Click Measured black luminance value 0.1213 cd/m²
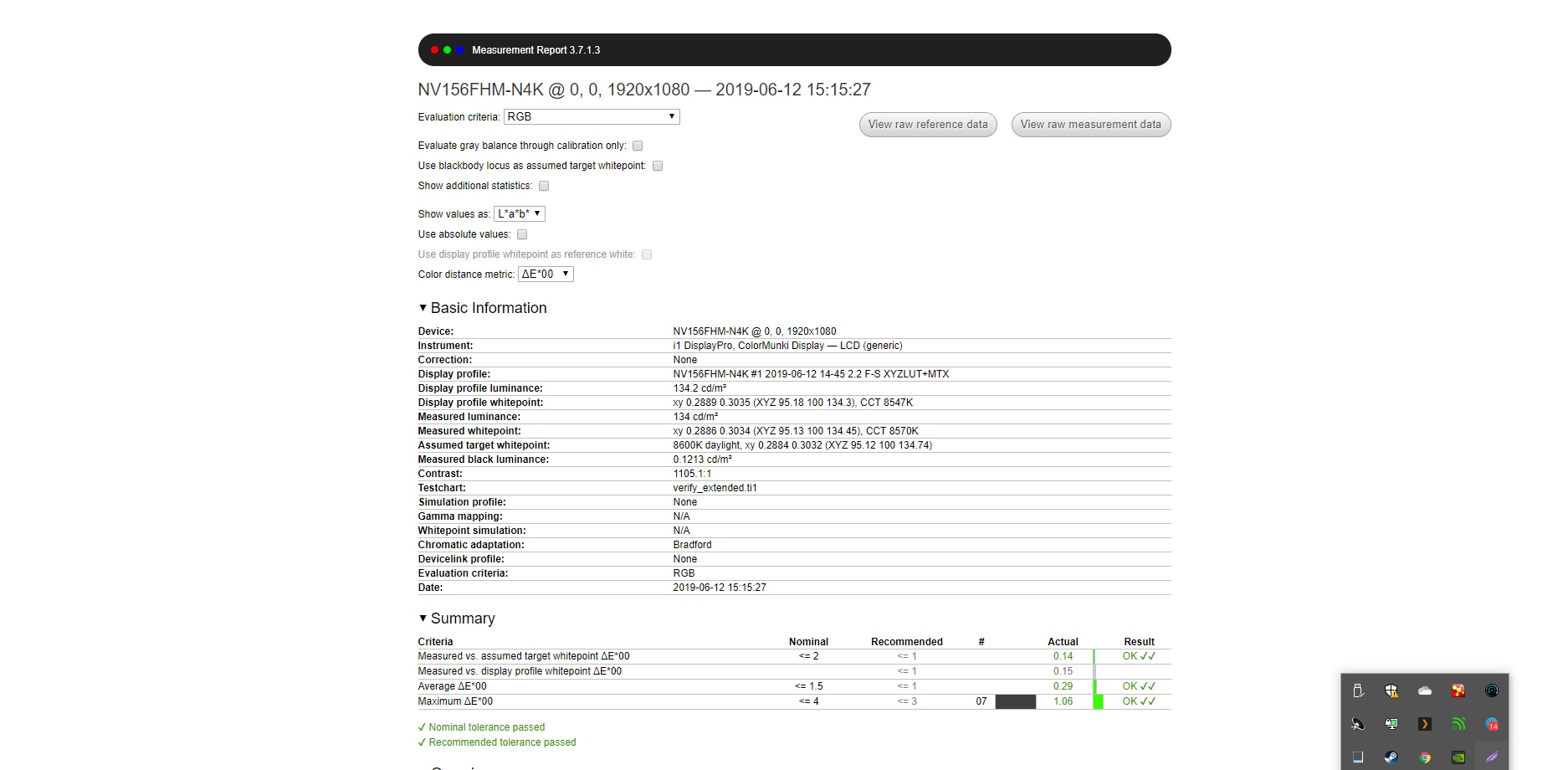Viewport: 1568px width, 770px height. pos(702,459)
